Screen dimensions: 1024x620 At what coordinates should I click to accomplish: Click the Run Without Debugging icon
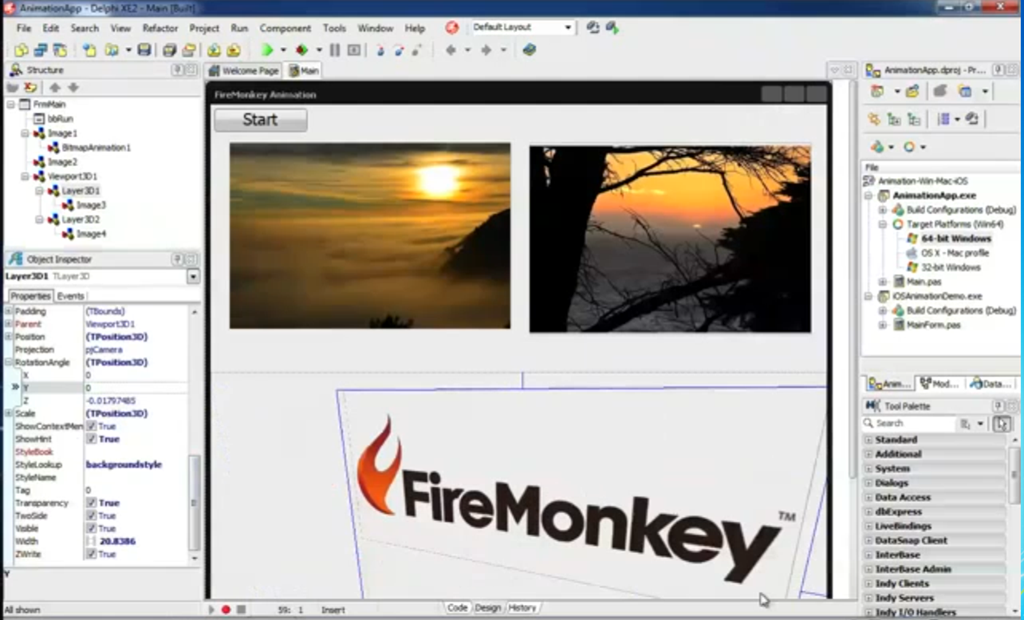click(x=302, y=50)
